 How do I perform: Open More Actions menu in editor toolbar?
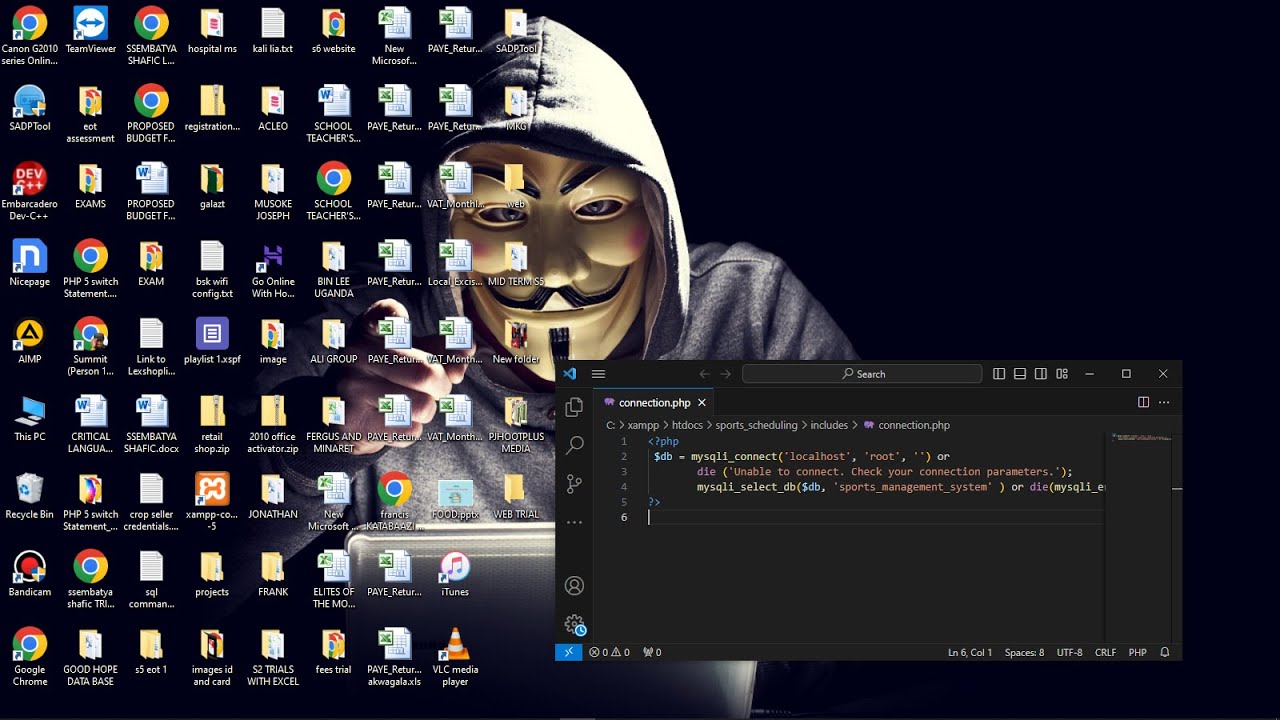tap(1164, 402)
